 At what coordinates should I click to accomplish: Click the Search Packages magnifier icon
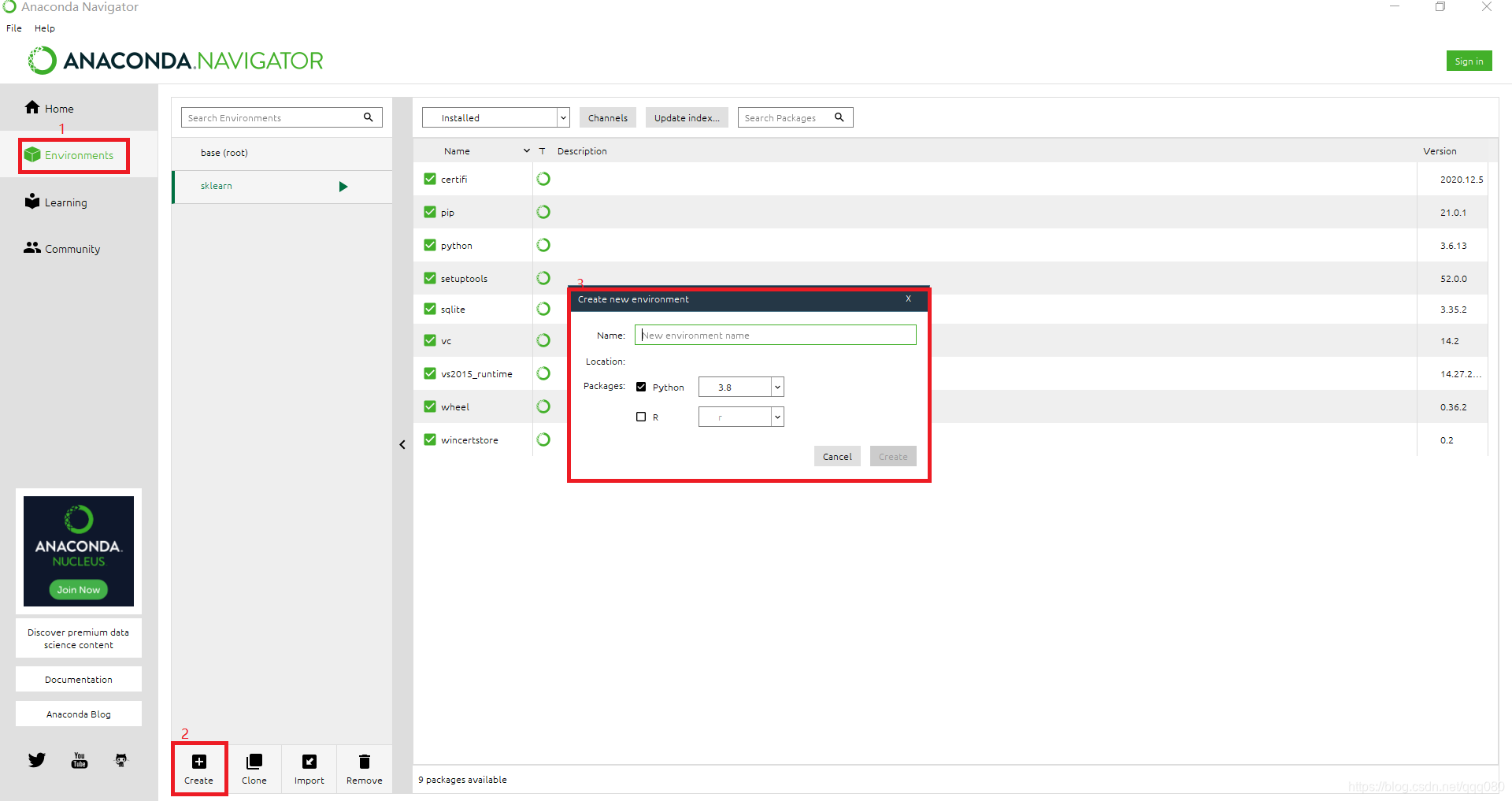[839, 117]
